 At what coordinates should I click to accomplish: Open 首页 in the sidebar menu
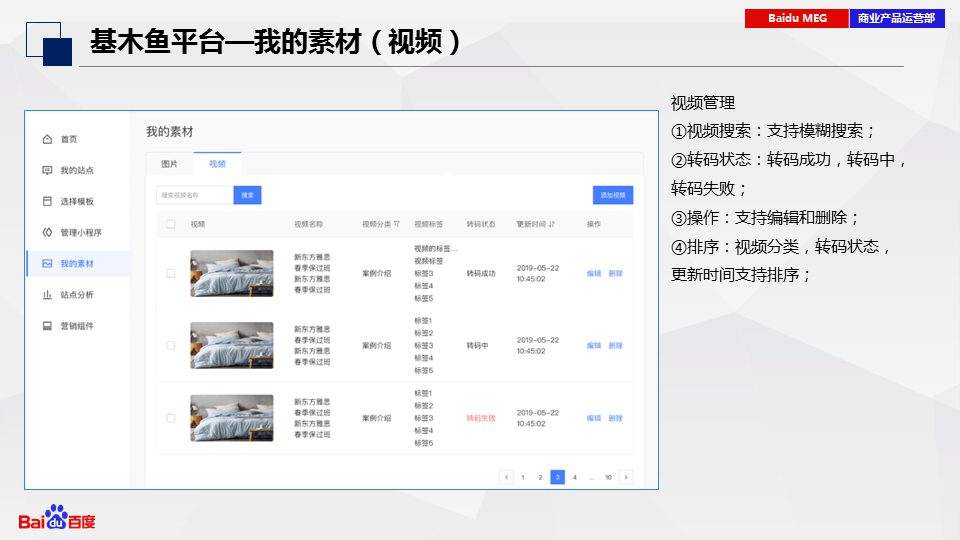tap(69, 139)
